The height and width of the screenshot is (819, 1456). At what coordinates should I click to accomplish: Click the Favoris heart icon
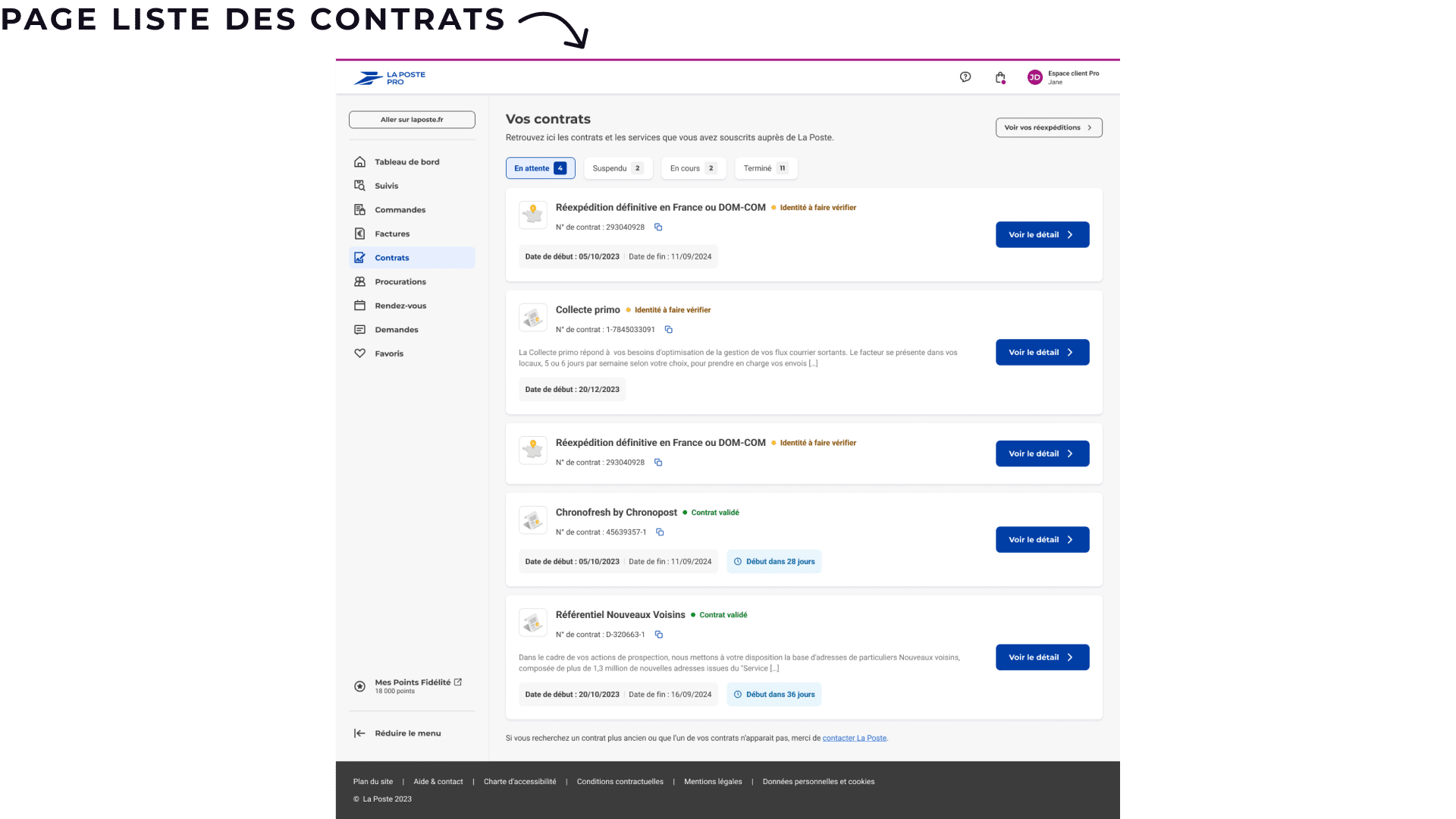360,353
